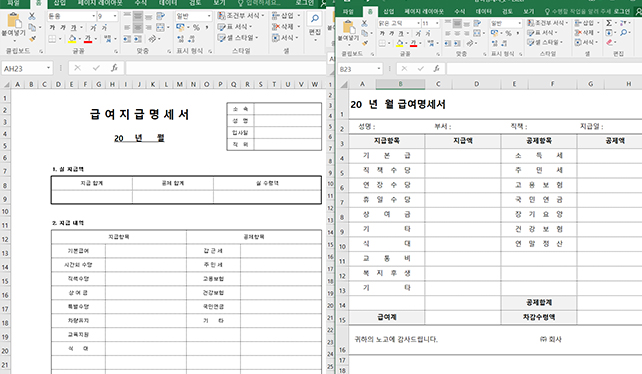Click fx insert function icon, right window

437,69
